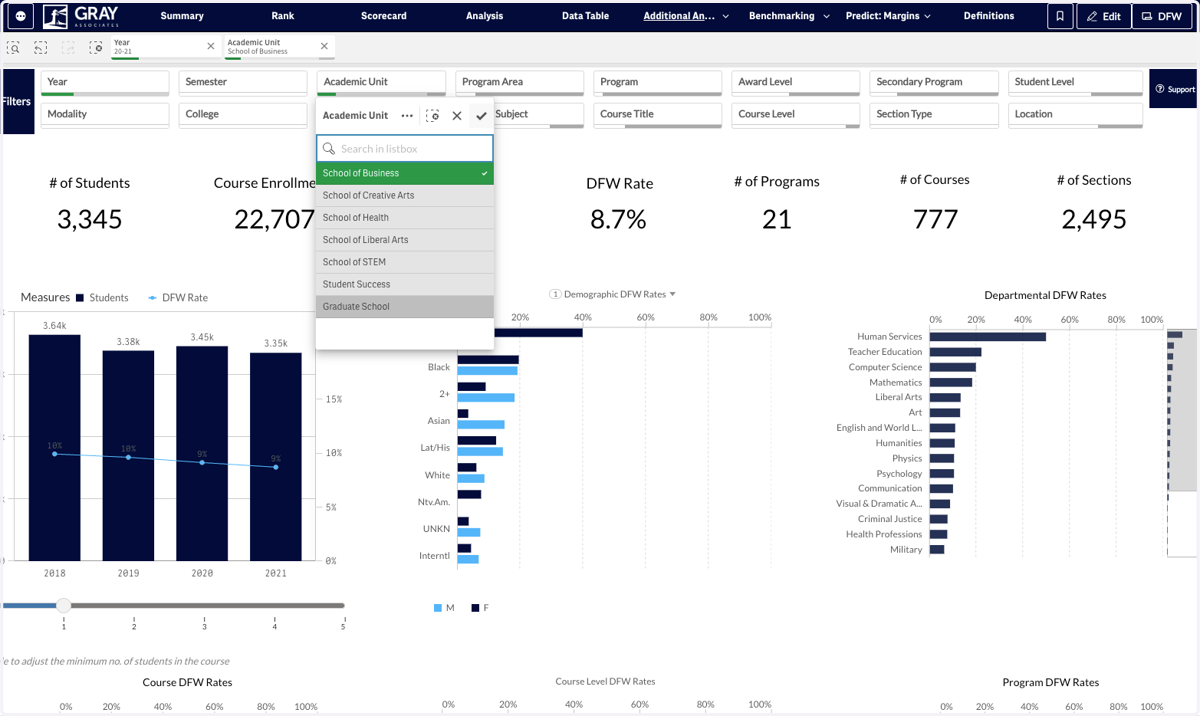Screen dimensions: 1200x716
Task: Open the smart search selection tool
Action: pos(14,47)
